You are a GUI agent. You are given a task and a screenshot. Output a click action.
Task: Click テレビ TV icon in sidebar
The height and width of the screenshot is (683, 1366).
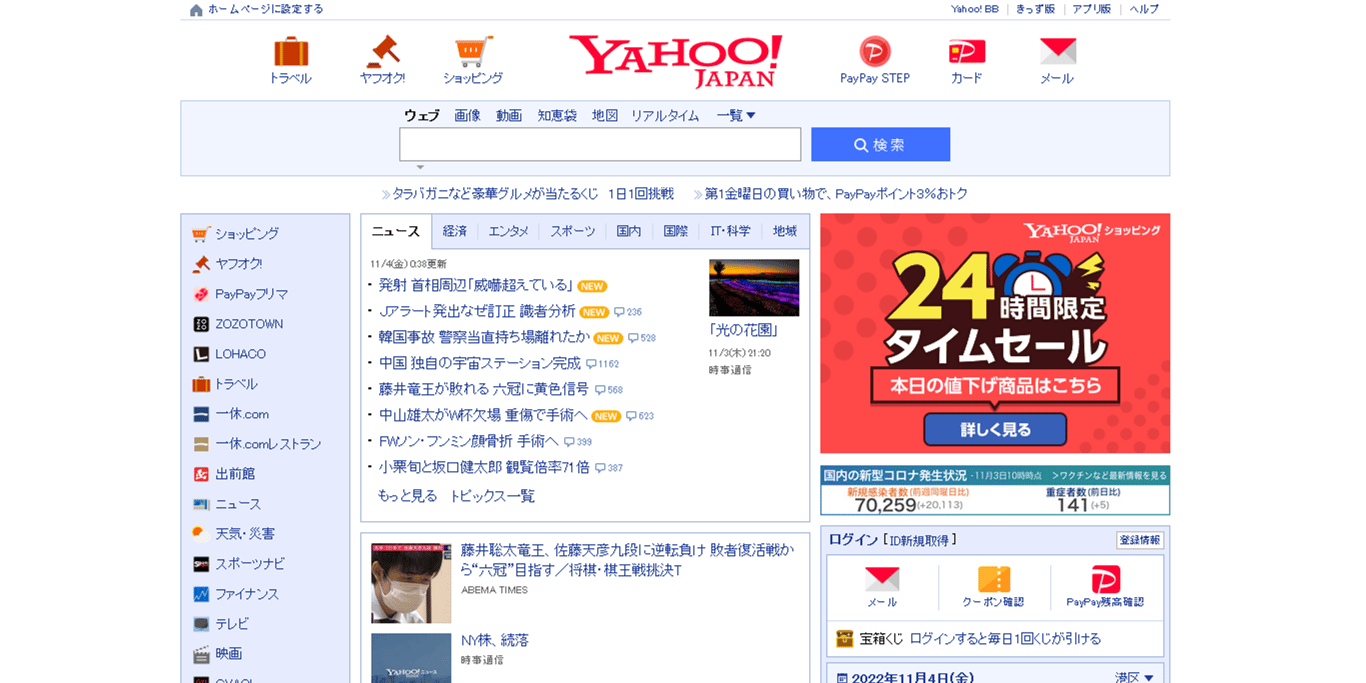point(201,624)
